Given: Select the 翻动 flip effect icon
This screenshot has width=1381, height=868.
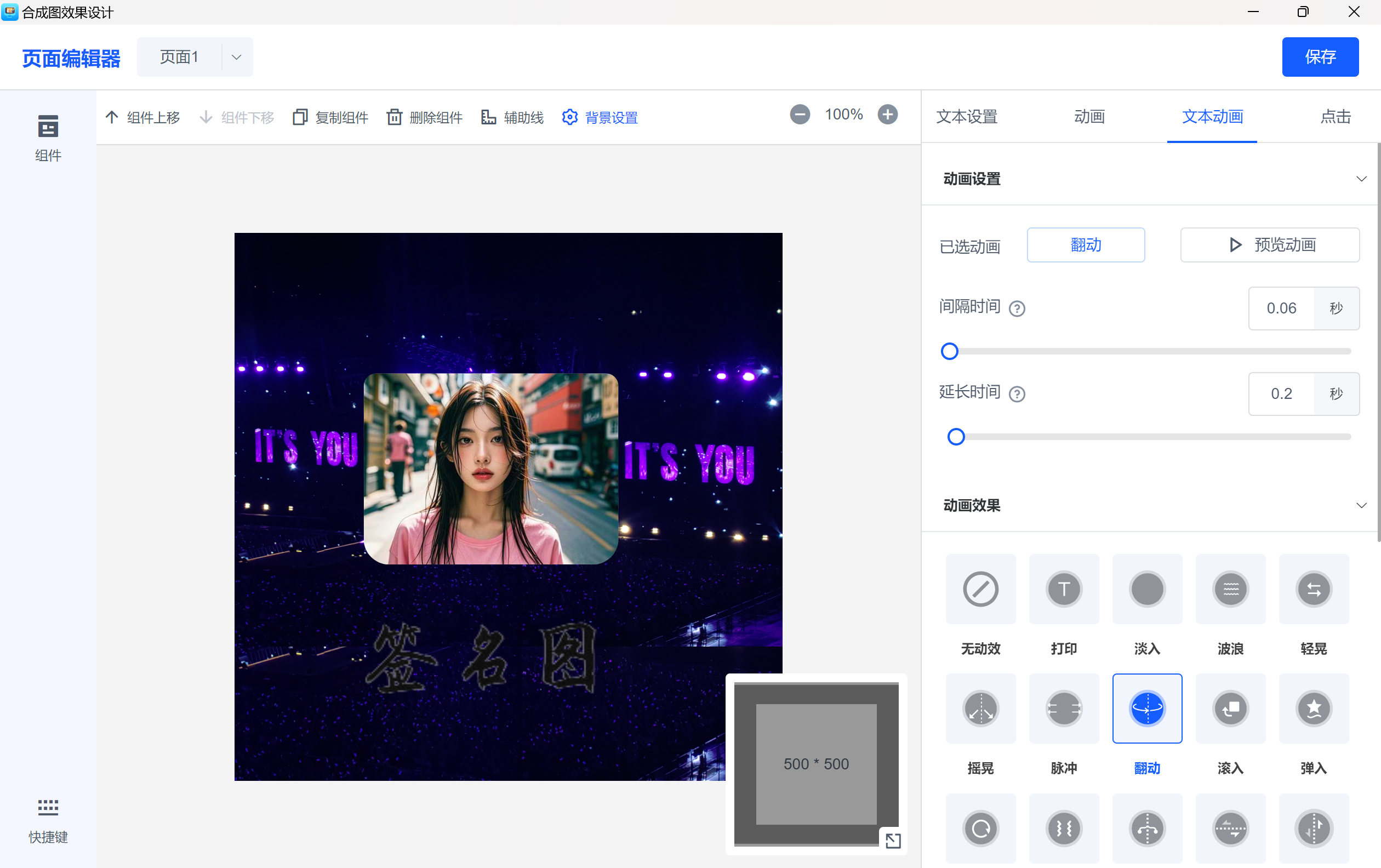Looking at the screenshot, I should click(1147, 709).
